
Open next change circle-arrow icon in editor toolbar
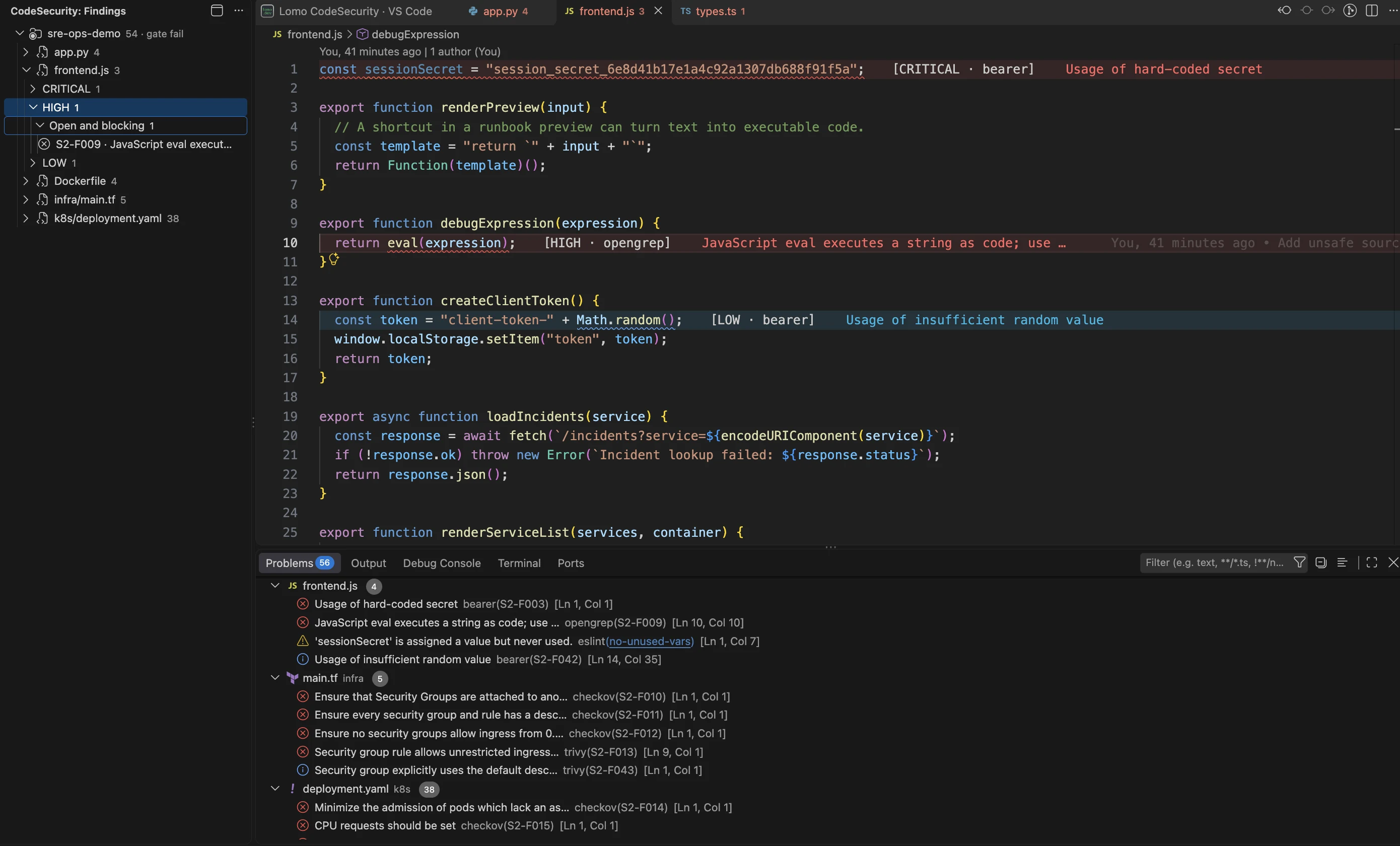(x=1328, y=10)
